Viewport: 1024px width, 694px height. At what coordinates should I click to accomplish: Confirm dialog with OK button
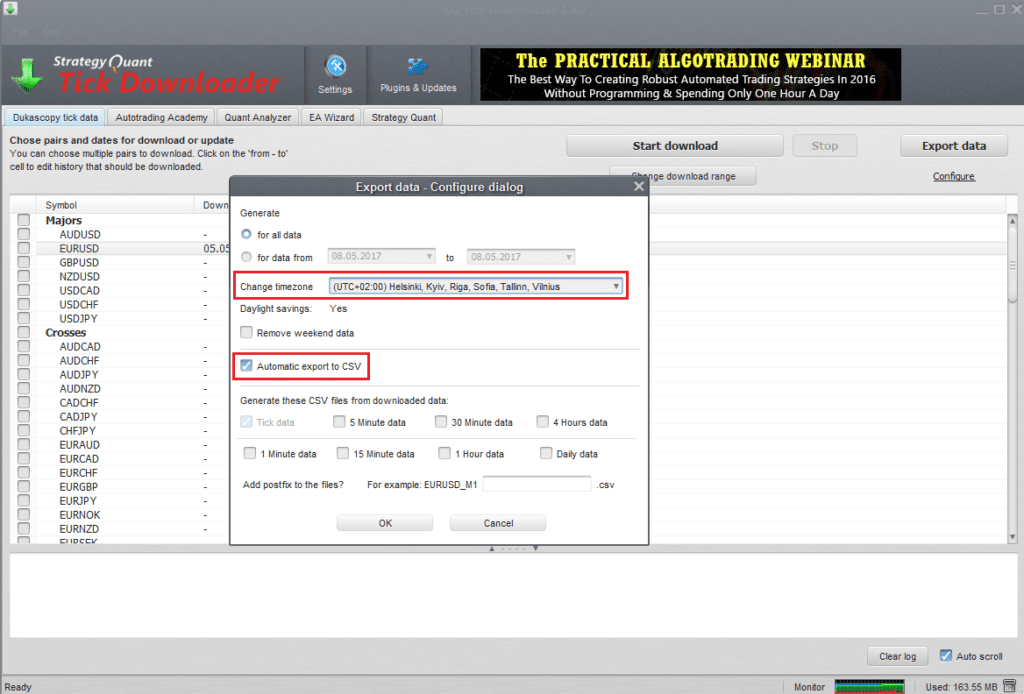tap(385, 523)
